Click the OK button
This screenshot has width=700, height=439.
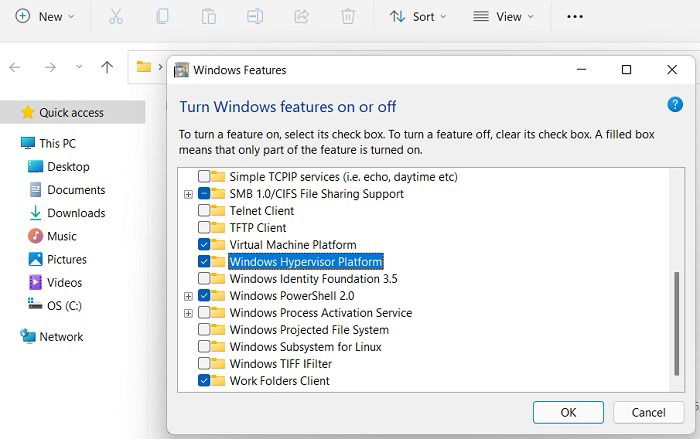coord(568,412)
